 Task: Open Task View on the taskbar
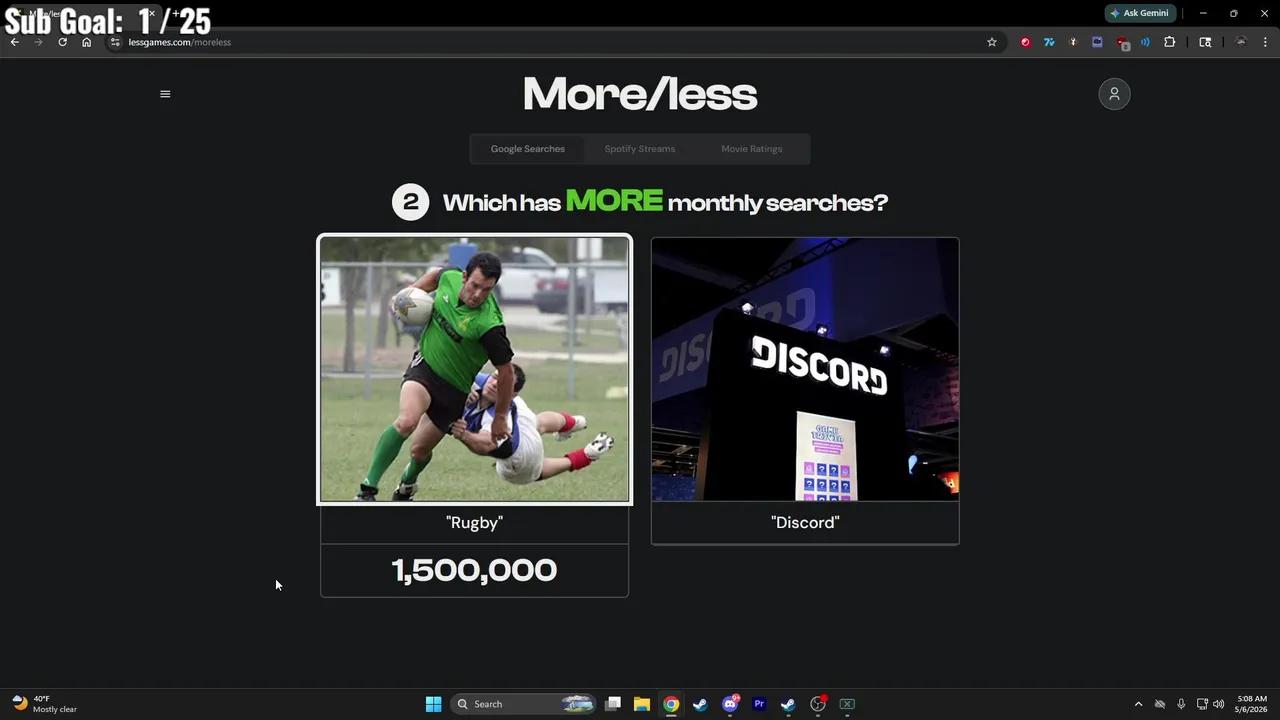[x=613, y=704]
